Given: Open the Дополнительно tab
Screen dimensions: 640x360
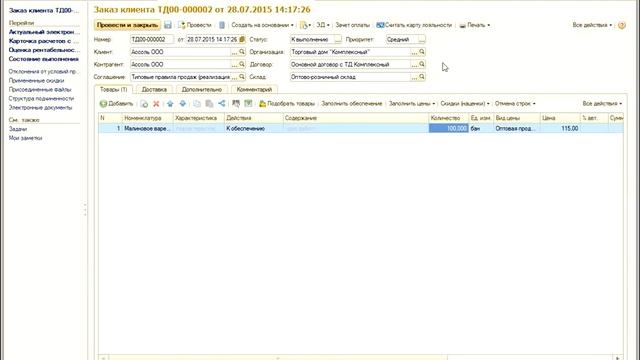Looking at the screenshot, I should pos(202,89).
